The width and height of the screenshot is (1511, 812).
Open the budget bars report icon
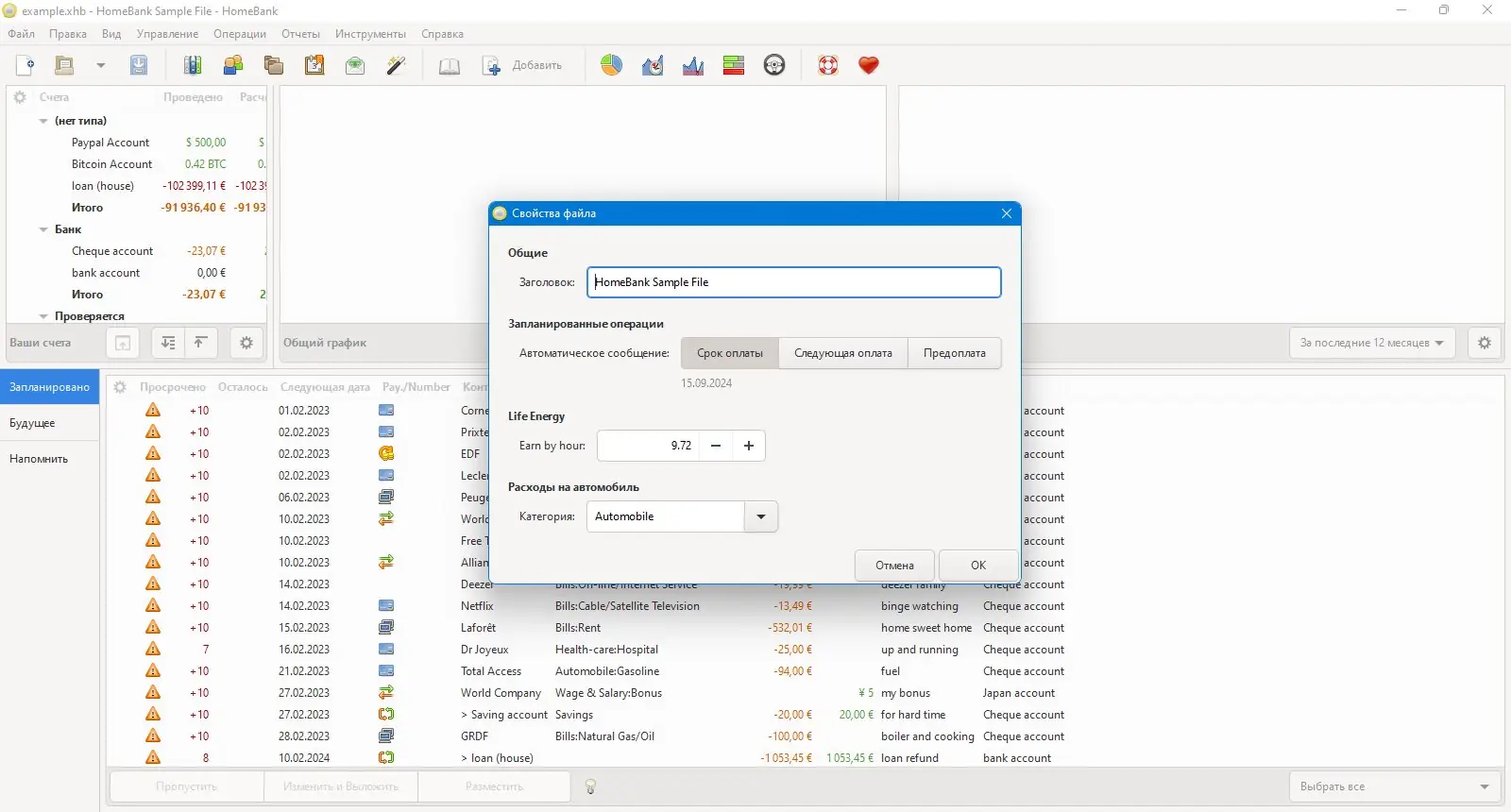coord(734,65)
